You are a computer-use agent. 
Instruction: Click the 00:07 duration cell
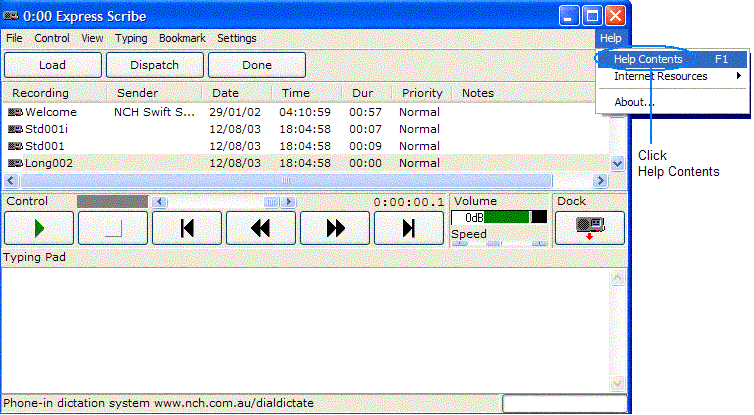(x=365, y=129)
